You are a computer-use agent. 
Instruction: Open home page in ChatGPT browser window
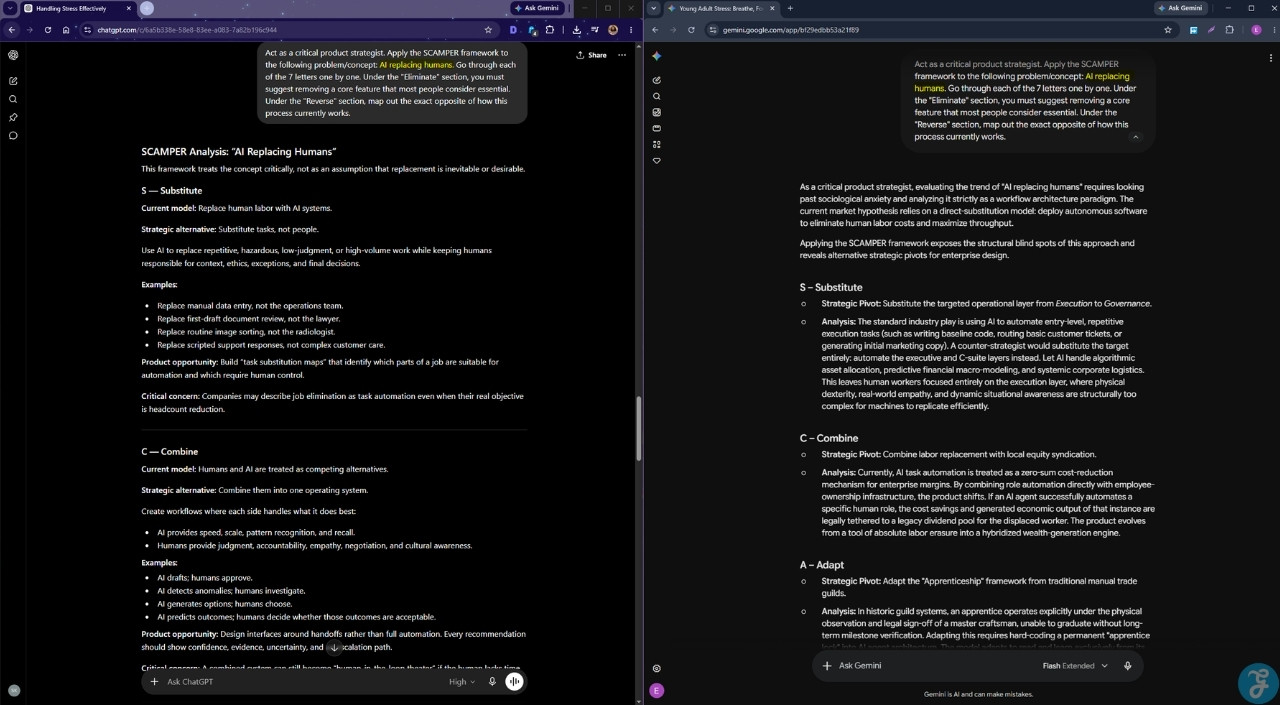[66, 30]
